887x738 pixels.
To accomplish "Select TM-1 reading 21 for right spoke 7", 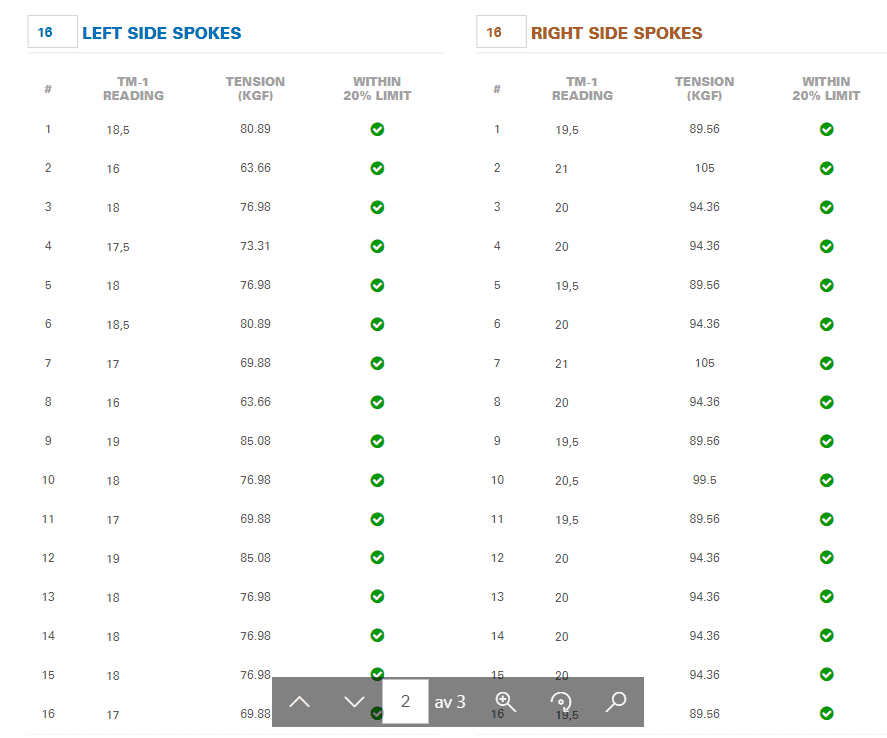I will [561, 364].
